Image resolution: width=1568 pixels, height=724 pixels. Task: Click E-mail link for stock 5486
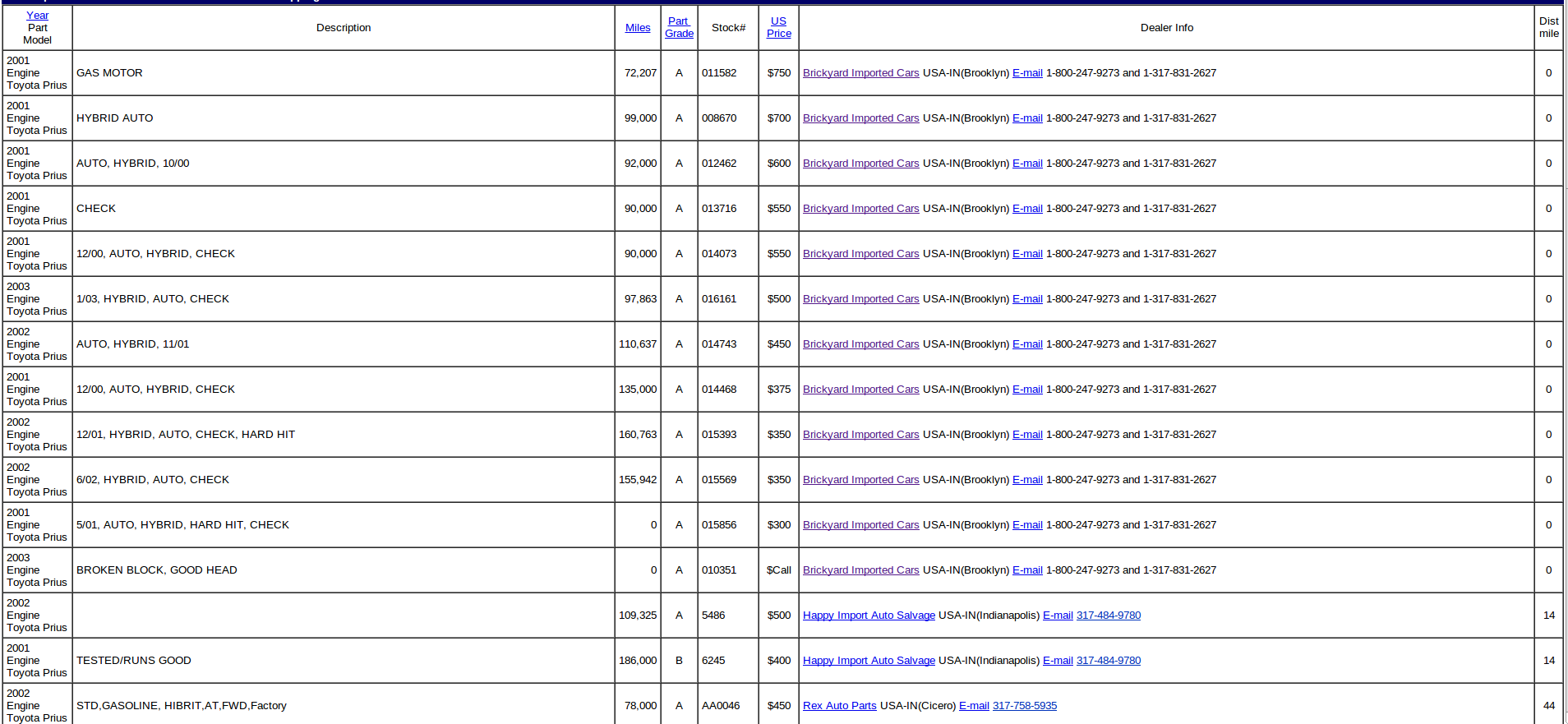pyautogui.click(x=1058, y=616)
